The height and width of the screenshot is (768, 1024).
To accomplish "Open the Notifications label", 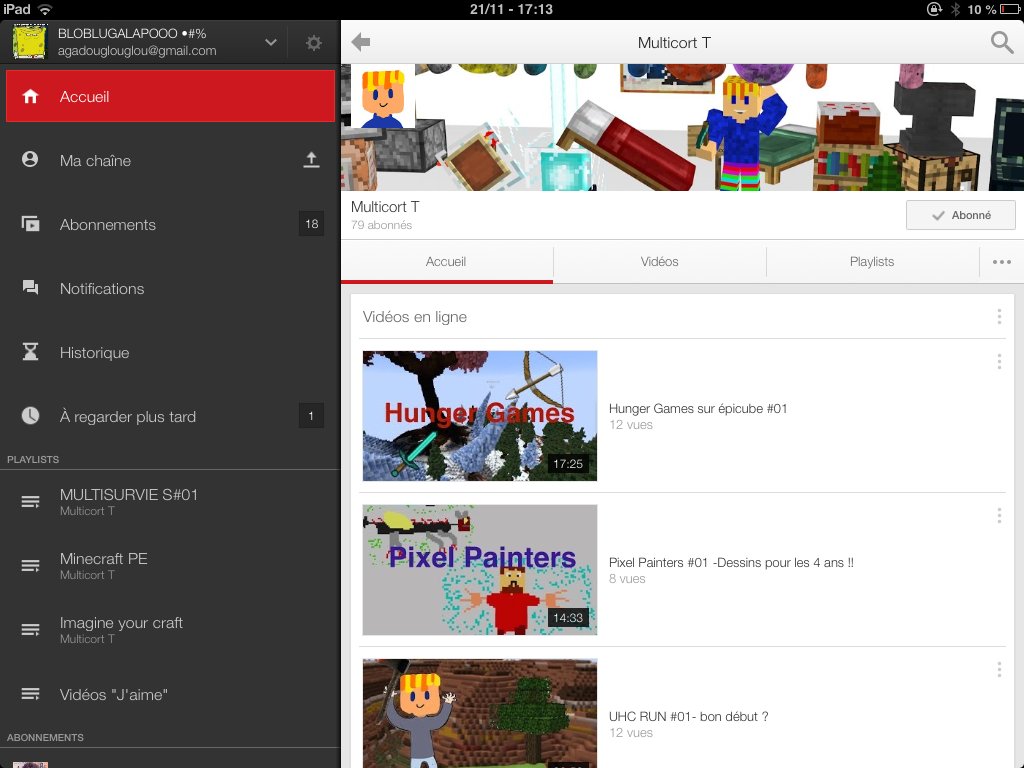I will [x=102, y=289].
